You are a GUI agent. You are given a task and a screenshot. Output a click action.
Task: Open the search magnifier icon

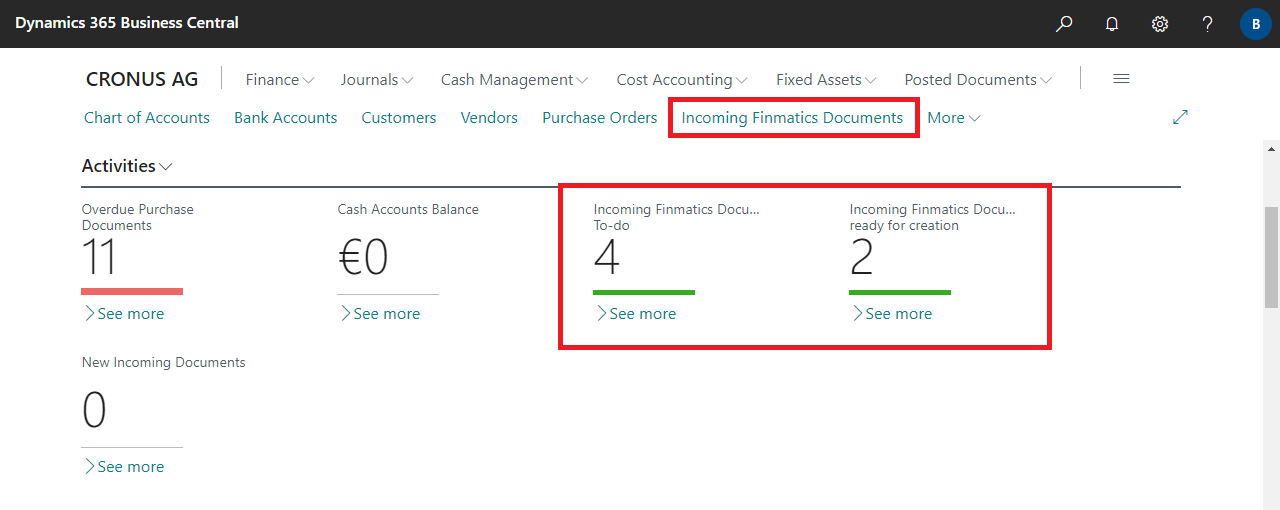pyautogui.click(x=1064, y=23)
